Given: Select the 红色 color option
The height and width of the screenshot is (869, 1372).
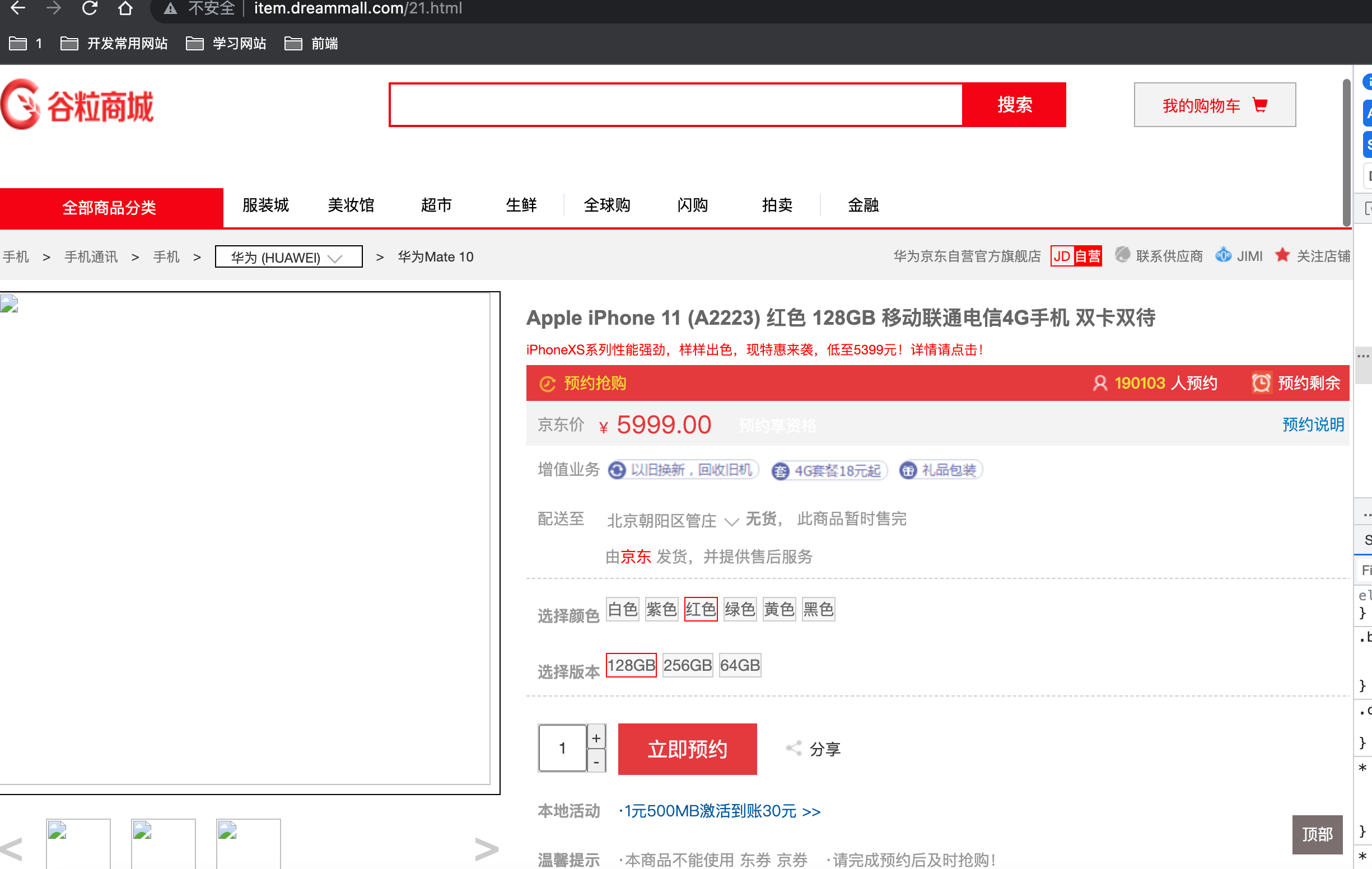Looking at the screenshot, I should click(x=700, y=609).
